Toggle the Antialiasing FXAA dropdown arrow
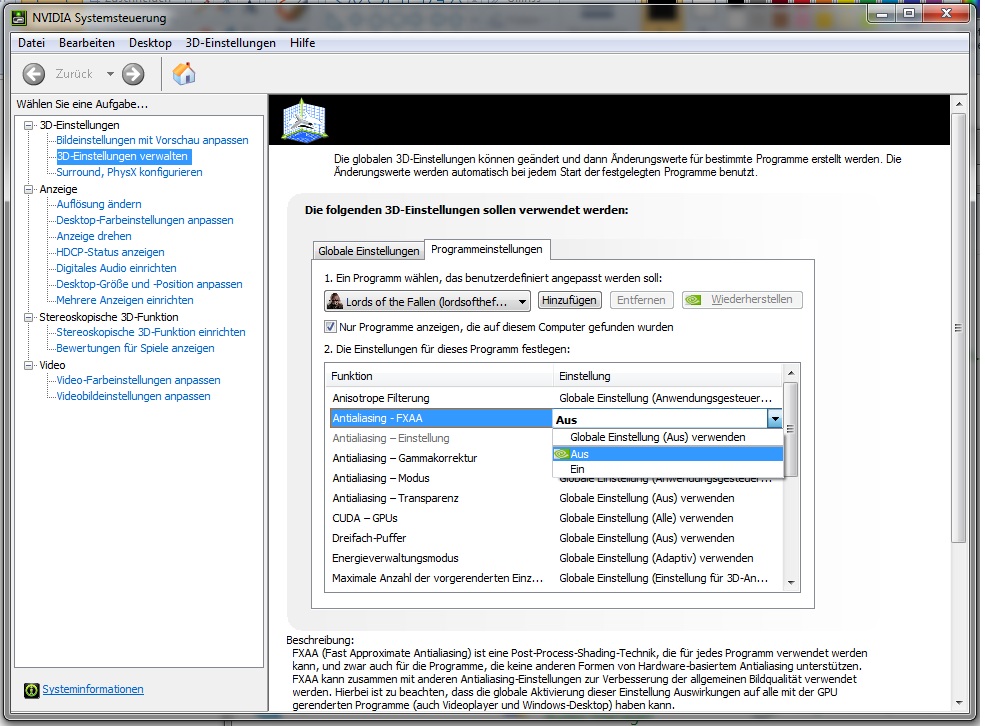The height and width of the screenshot is (726, 985). tap(775, 419)
